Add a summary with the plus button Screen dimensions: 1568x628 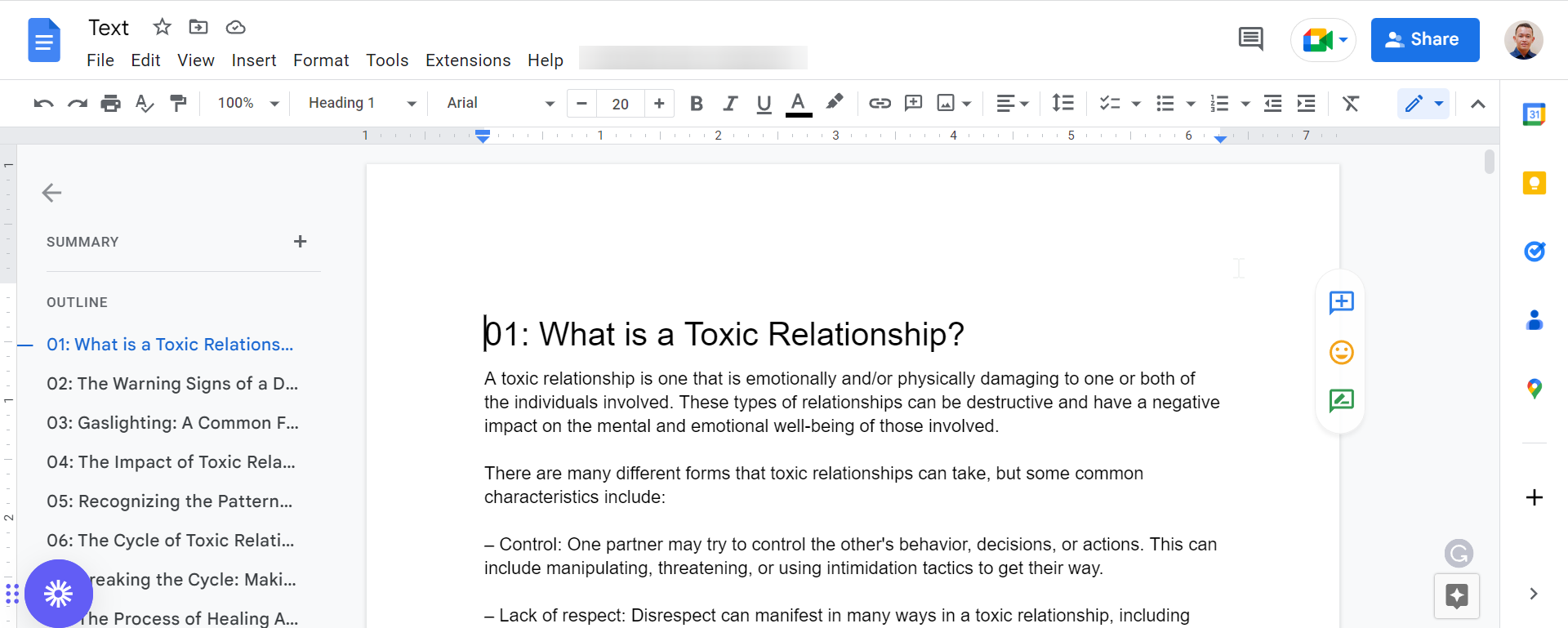click(301, 242)
